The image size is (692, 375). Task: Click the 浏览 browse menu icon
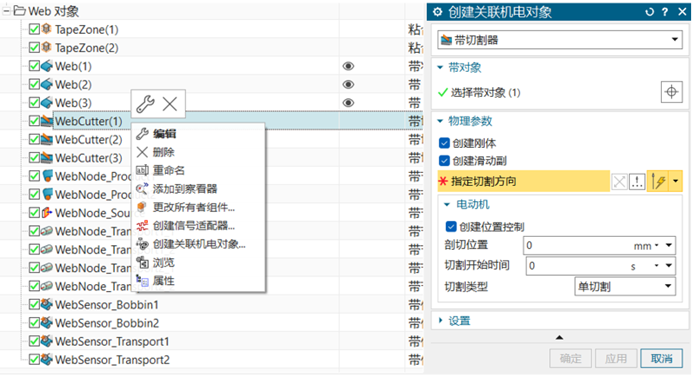click(142, 262)
